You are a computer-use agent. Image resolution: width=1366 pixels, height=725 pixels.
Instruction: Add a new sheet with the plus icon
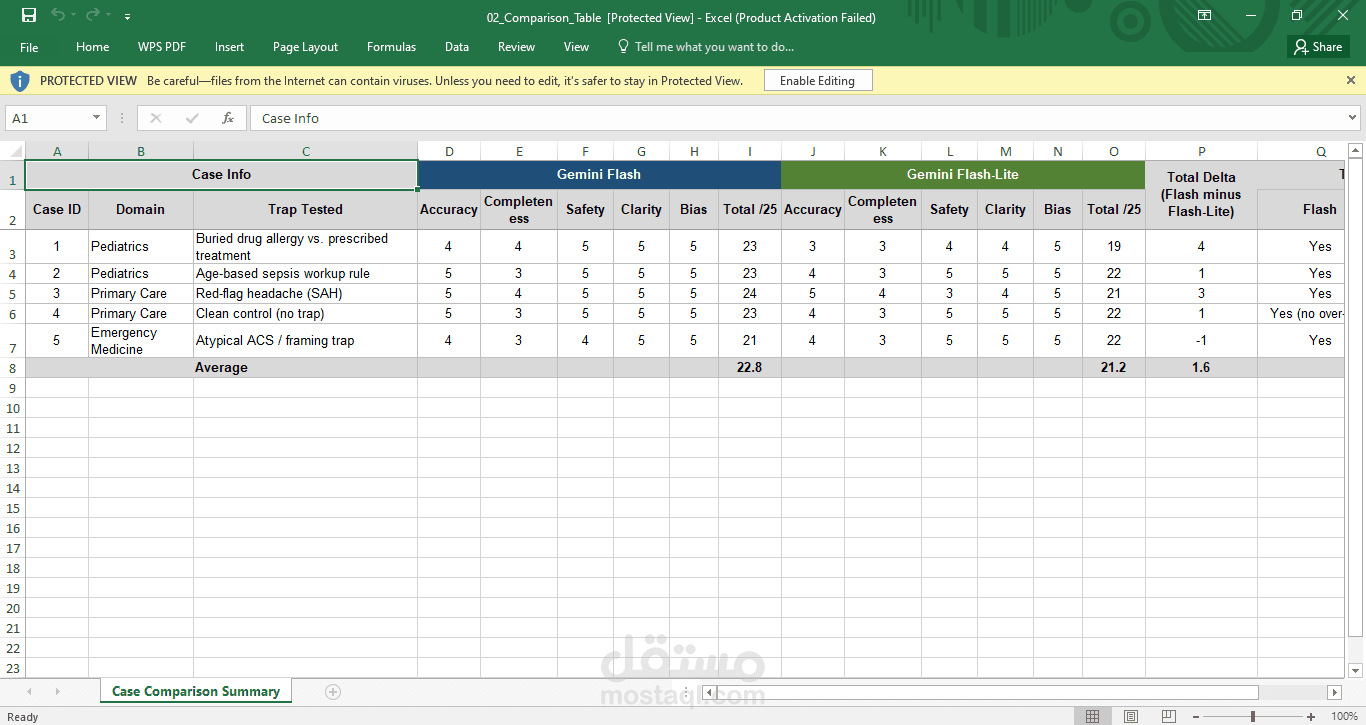click(x=333, y=692)
